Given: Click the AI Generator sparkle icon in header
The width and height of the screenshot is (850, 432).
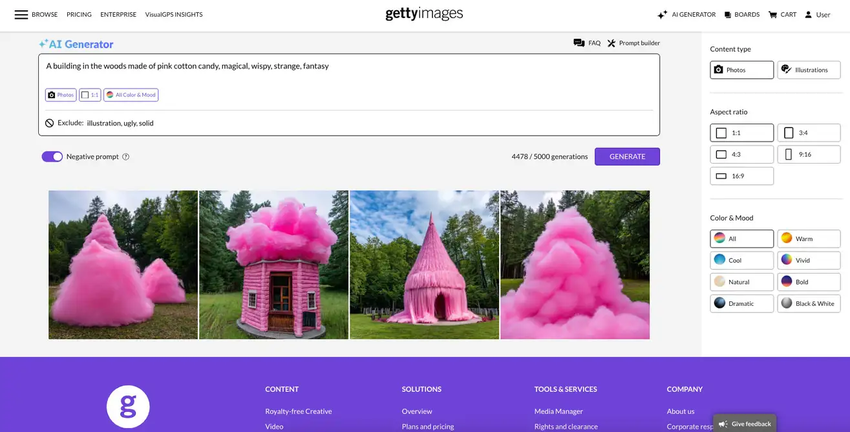Looking at the screenshot, I should [662, 15].
